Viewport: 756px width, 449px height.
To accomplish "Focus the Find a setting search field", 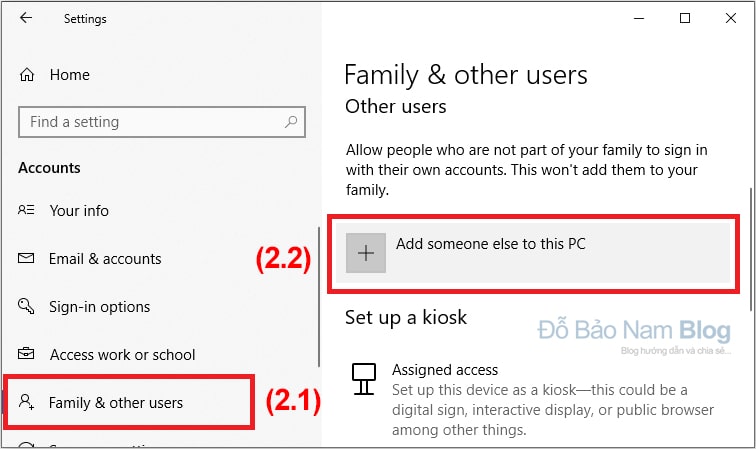I will [162, 122].
